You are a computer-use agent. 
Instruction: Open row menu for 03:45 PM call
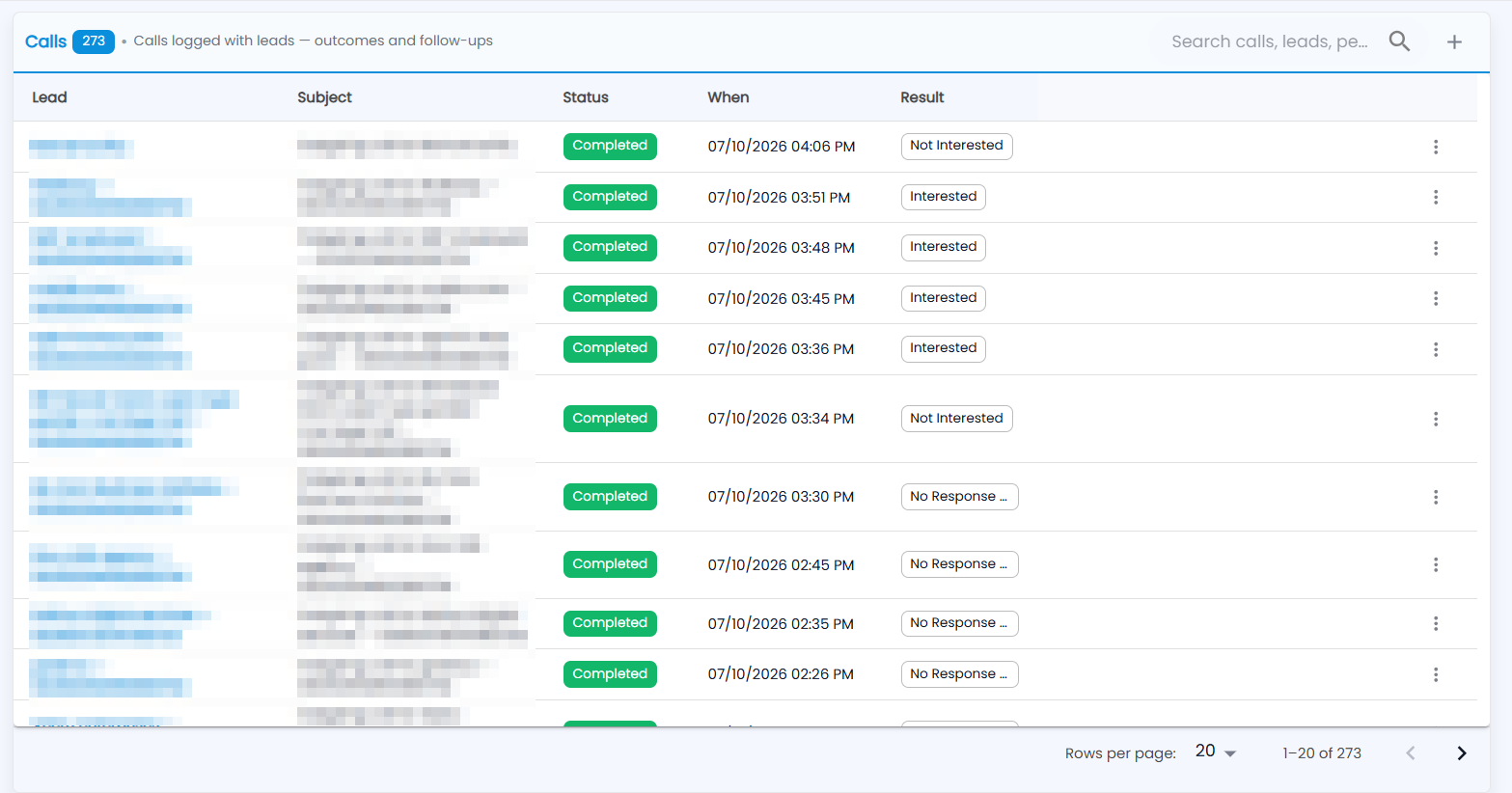tap(1436, 298)
